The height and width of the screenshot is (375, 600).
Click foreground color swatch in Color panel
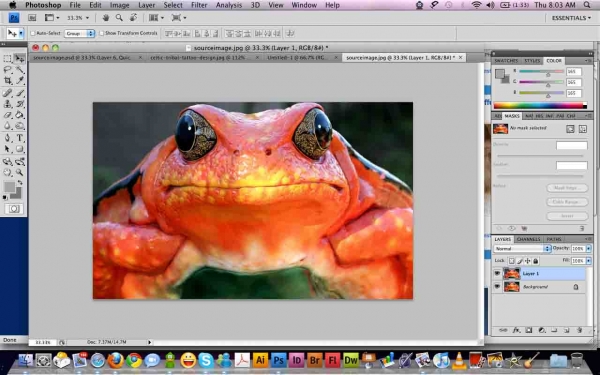(x=499, y=73)
